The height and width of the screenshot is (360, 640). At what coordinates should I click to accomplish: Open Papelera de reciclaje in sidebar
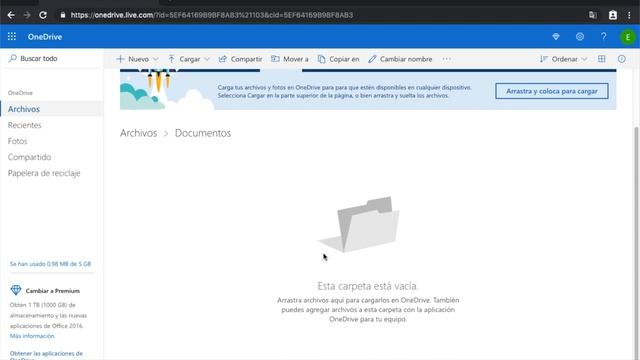tap(44, 173)
